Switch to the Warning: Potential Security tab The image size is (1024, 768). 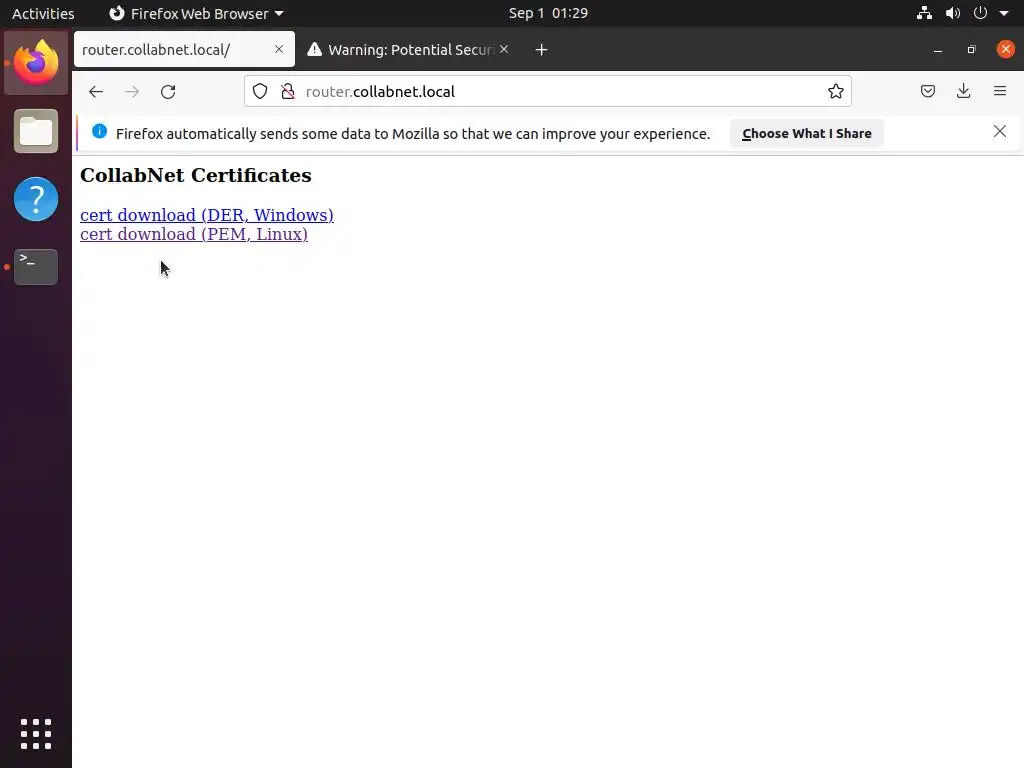pyautogui.click(x=408, y=49)
